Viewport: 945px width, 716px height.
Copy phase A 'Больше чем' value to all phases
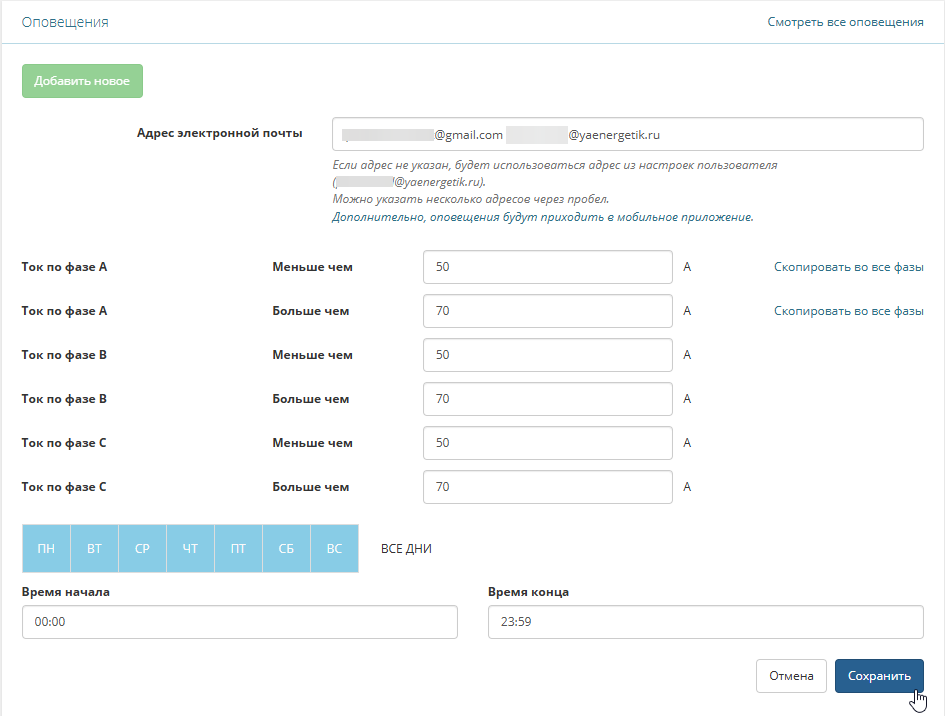[x=848, y=311]
